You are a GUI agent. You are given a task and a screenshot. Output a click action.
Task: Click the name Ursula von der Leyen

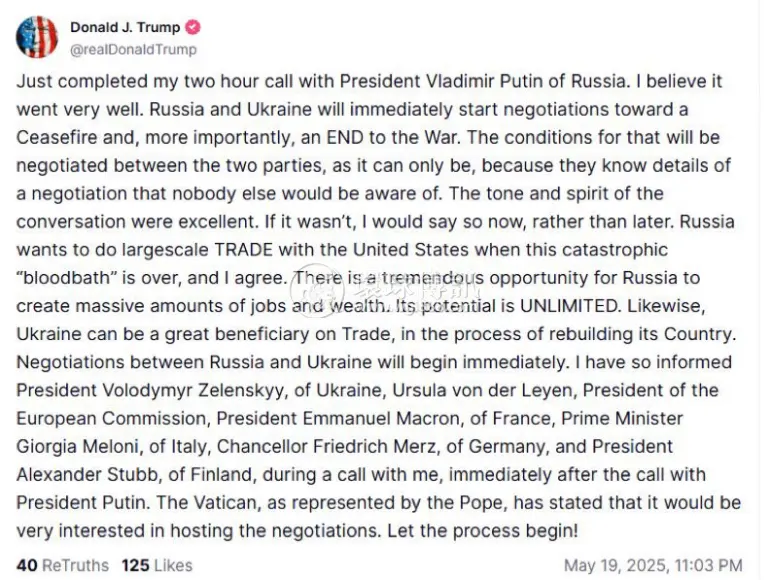pyautogui.click(x=481, y=390)
